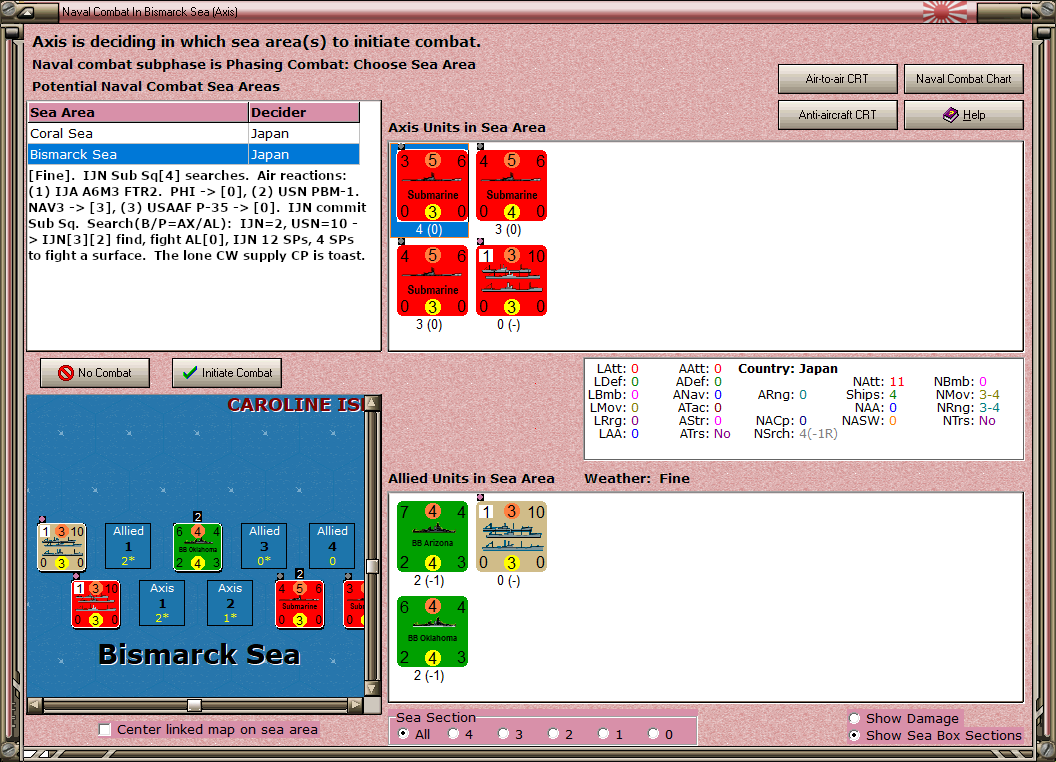
Task: Click the red prohibition icon for No Combat
Action: coord(65,373)
